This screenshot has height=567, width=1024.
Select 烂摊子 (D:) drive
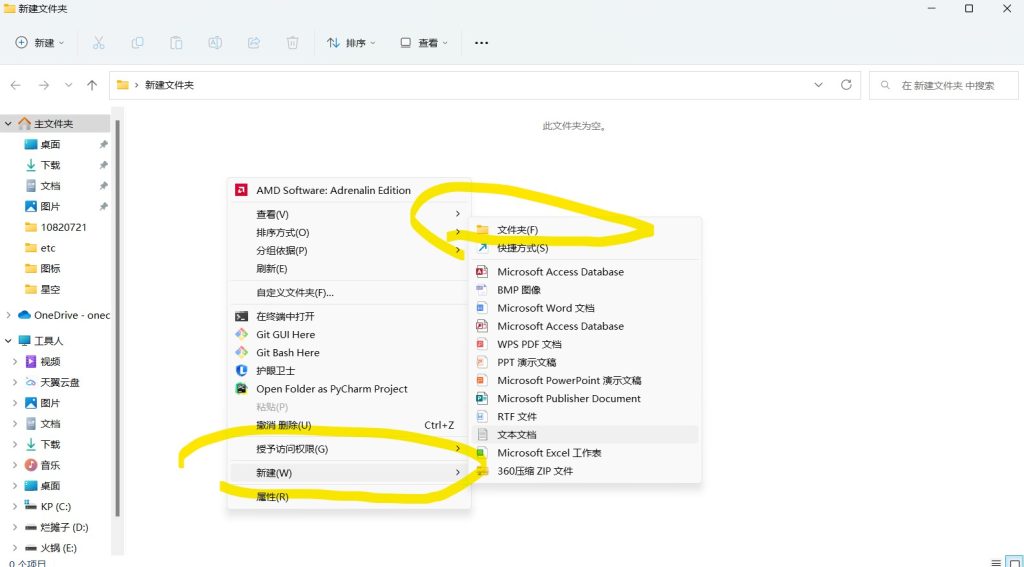point(64,527)
